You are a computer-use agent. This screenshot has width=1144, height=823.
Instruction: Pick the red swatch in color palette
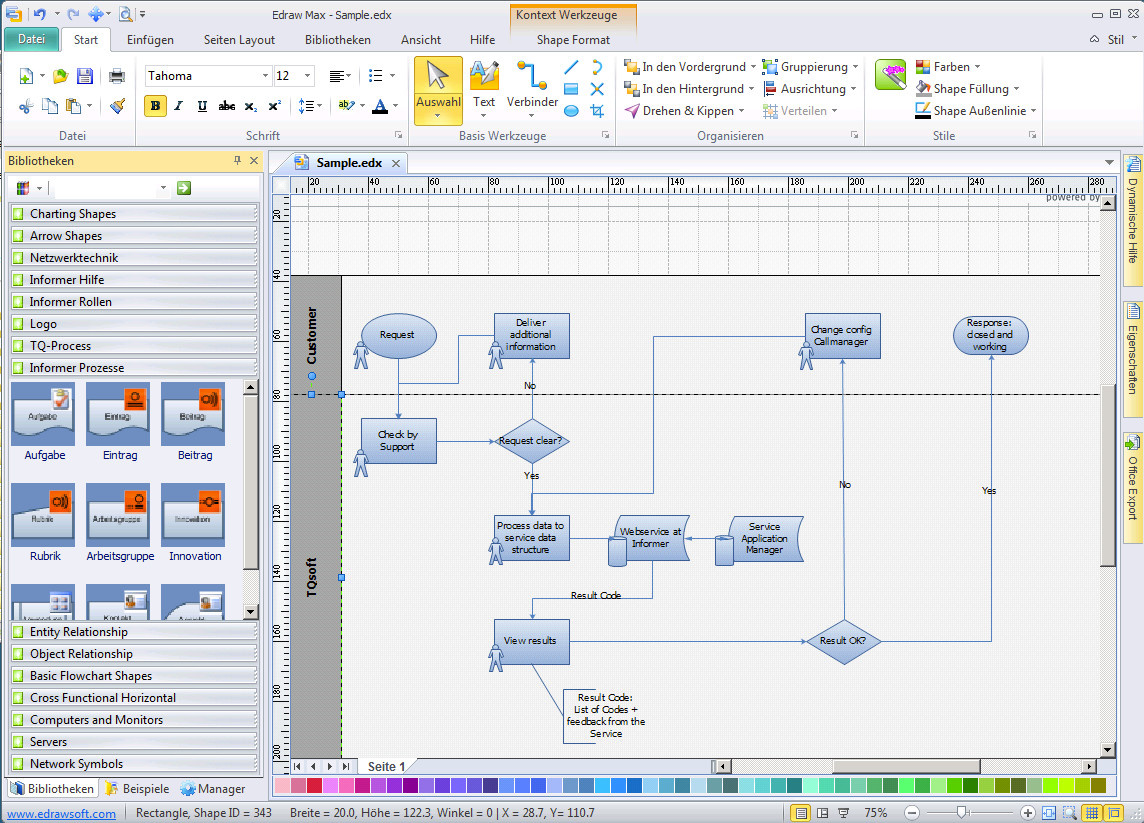313,787
